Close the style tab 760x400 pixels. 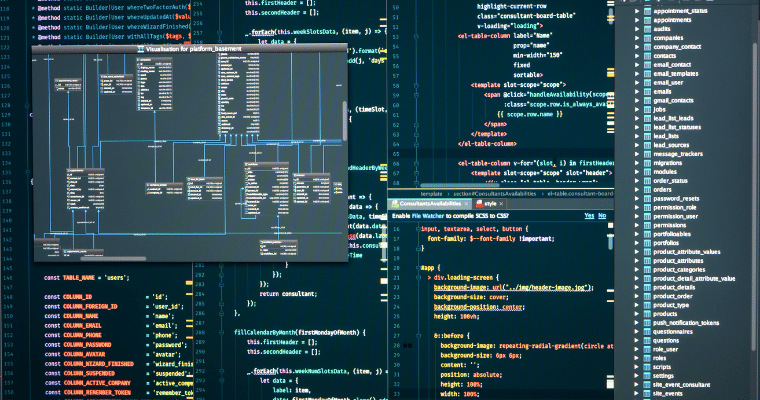pos(501,204)
